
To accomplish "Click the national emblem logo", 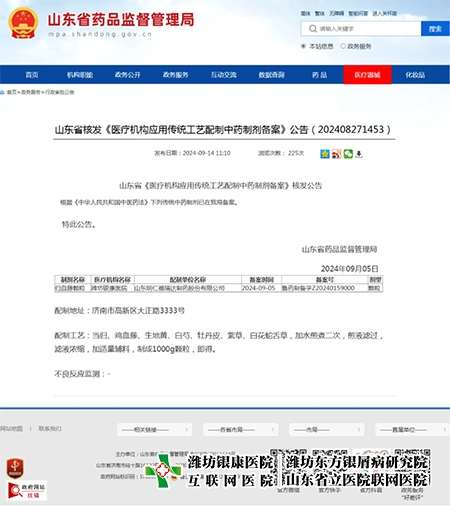I will click(x=23, y=23).
